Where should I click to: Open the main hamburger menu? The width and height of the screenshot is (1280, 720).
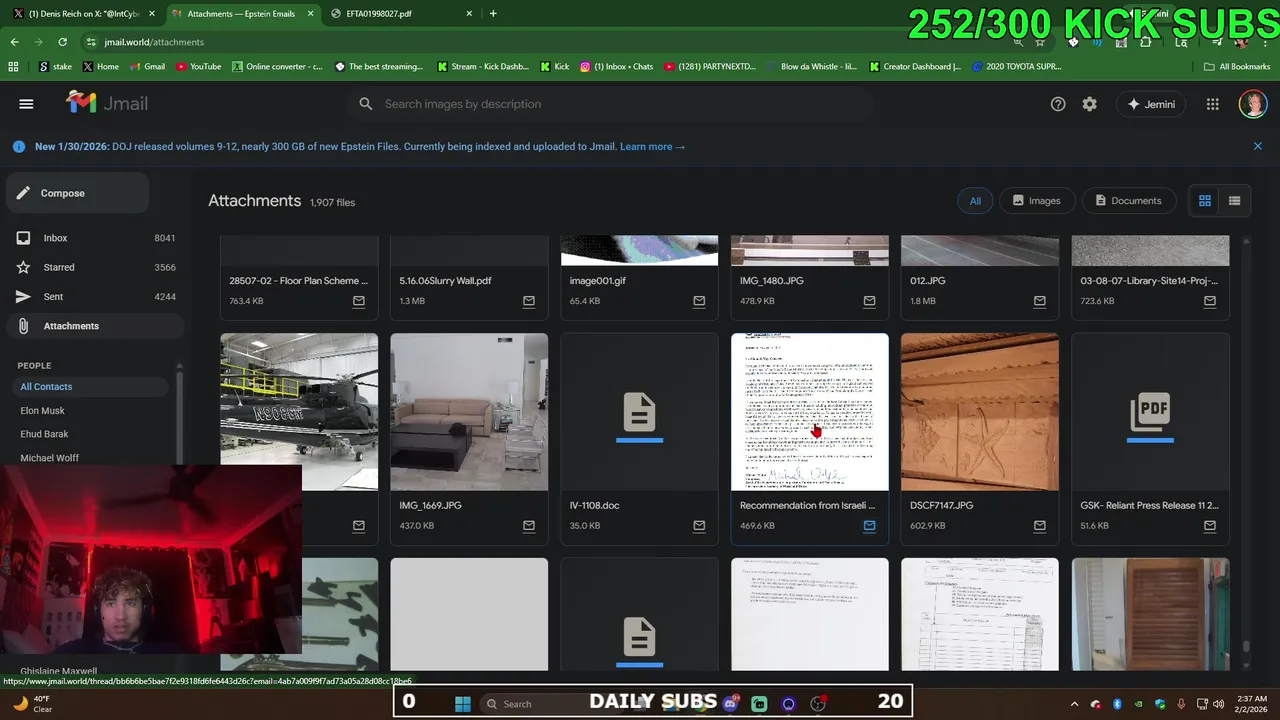(x=26, y=104)
